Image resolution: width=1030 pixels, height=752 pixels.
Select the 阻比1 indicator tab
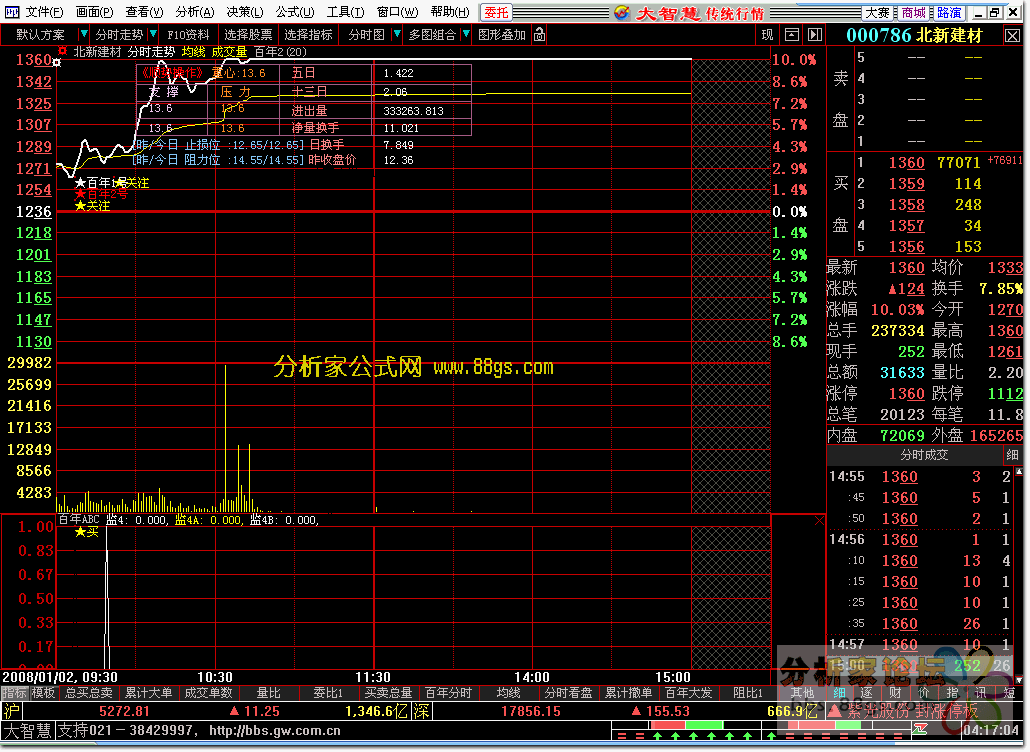[x=748, y=693]
